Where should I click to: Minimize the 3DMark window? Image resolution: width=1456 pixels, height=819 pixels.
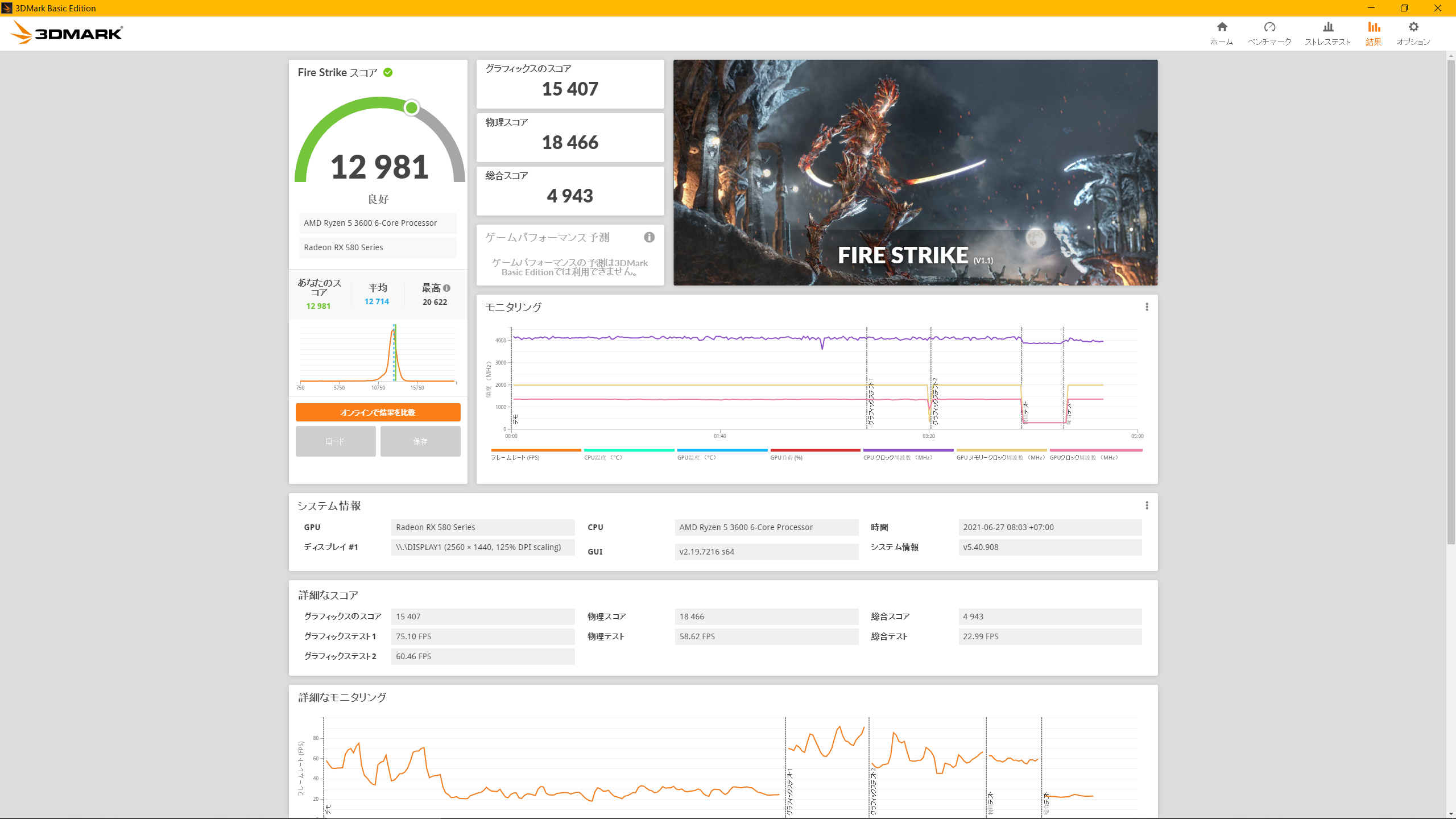pos(1371,8)
